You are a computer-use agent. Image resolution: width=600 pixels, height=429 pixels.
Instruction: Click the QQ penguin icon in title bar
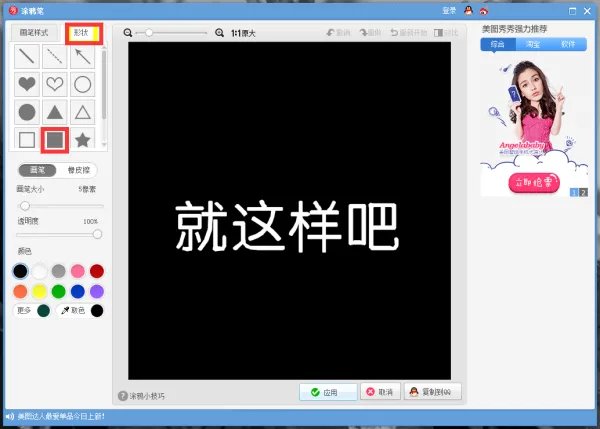tap(468, 11)
